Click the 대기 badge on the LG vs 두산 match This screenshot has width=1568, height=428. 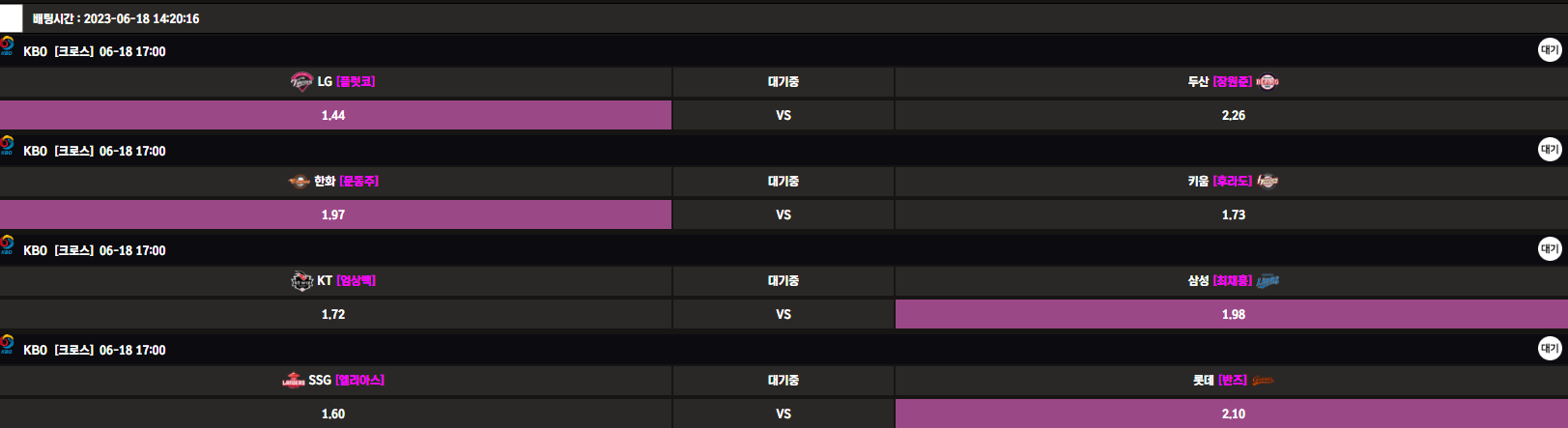(1550, 49)
